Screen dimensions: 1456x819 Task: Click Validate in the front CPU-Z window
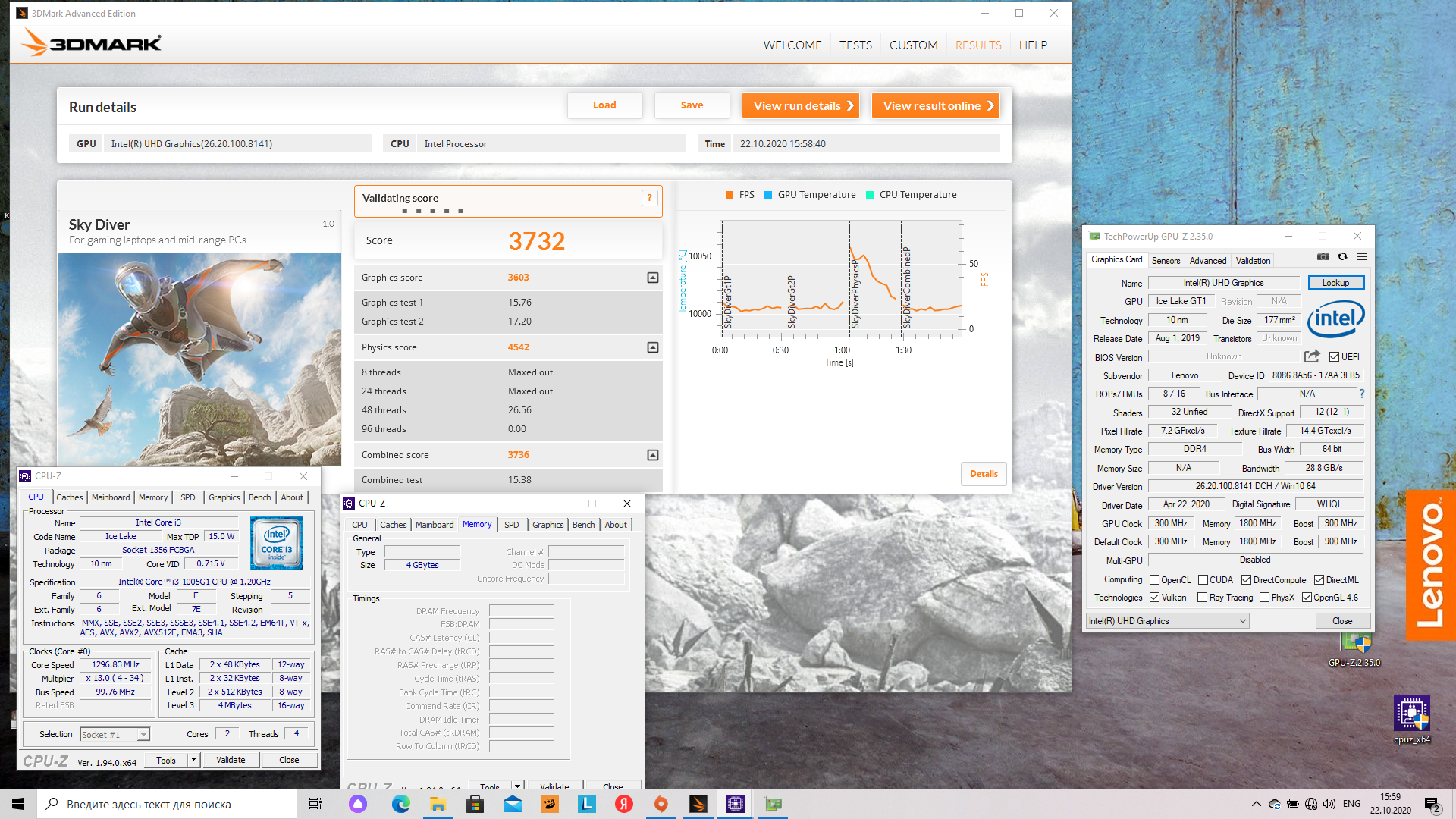[x=231, y=760]
